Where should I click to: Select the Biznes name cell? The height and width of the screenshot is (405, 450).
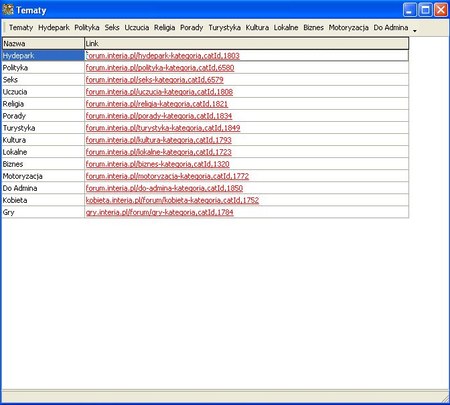[43, 164]
